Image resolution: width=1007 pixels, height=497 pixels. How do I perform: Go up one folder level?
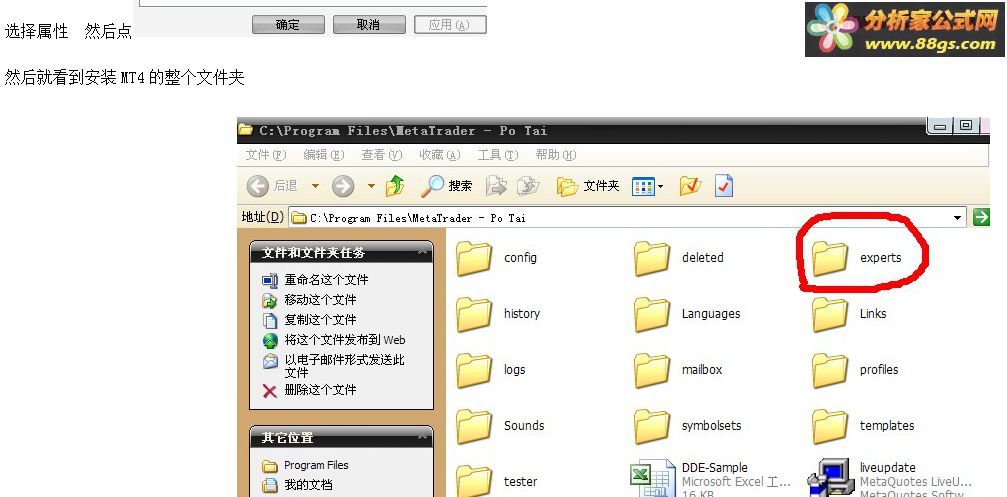coord(395,186)
